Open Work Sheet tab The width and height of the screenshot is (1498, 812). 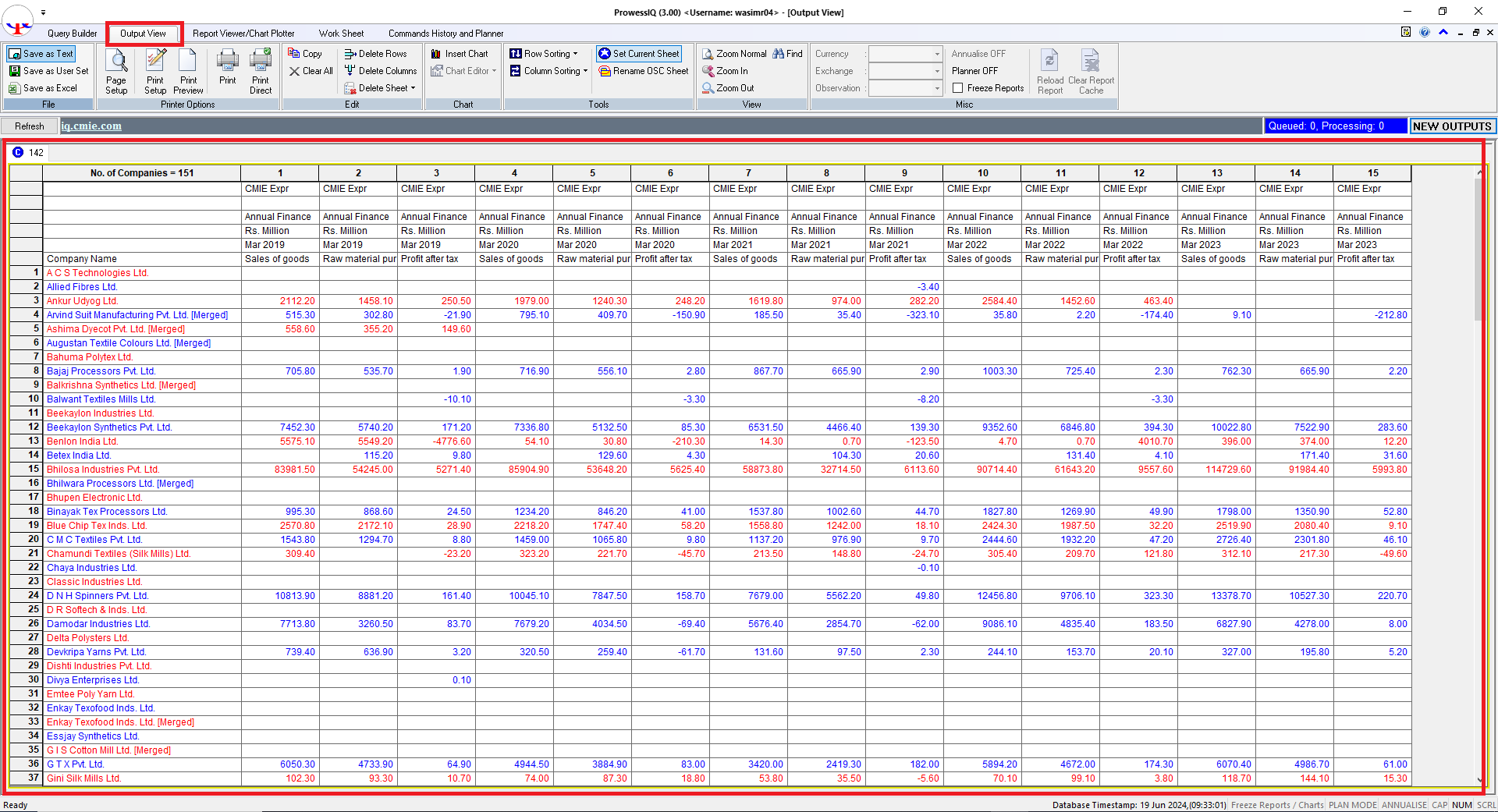point(341,34)
